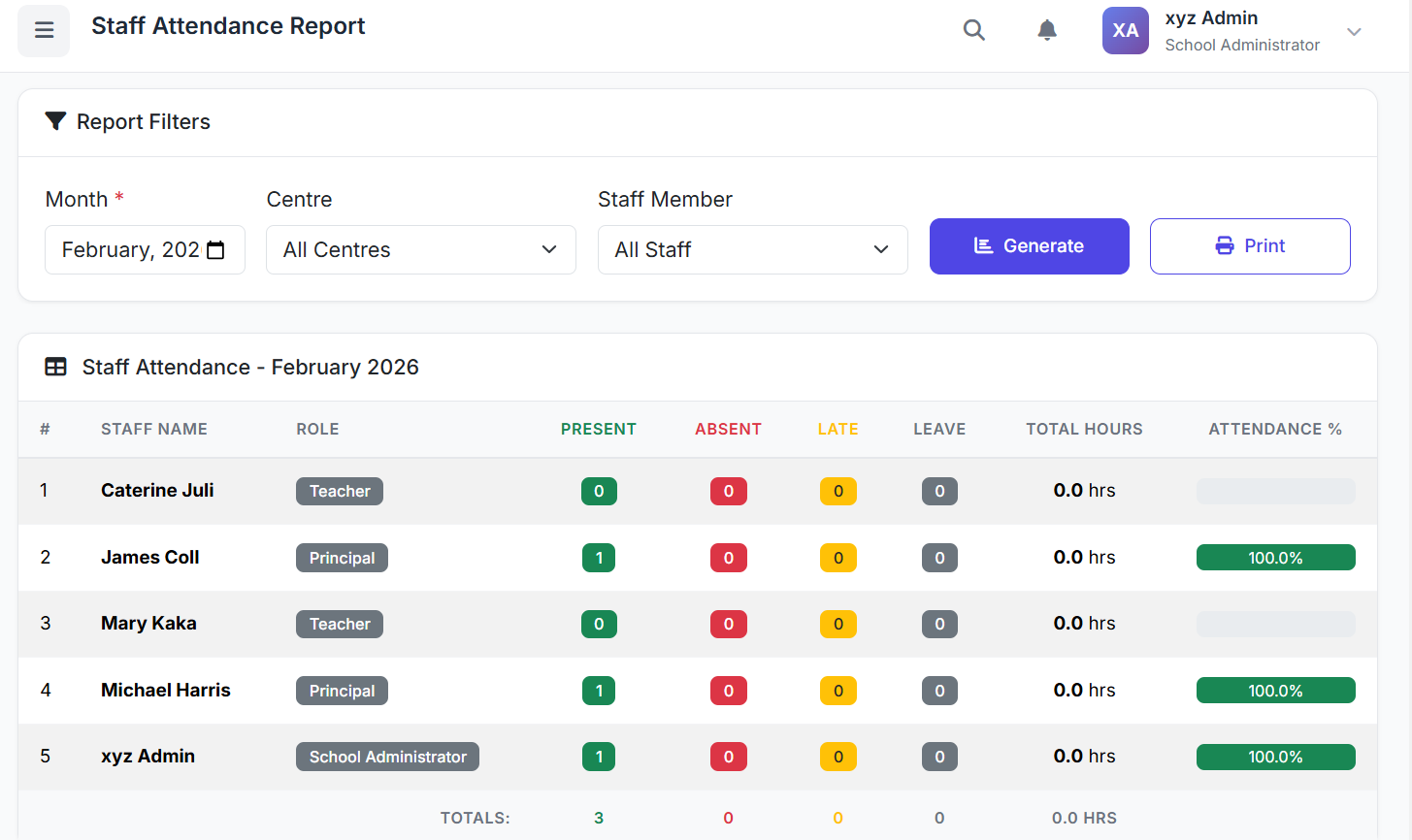Click the XA user avatar

(x=1125, y=30)
